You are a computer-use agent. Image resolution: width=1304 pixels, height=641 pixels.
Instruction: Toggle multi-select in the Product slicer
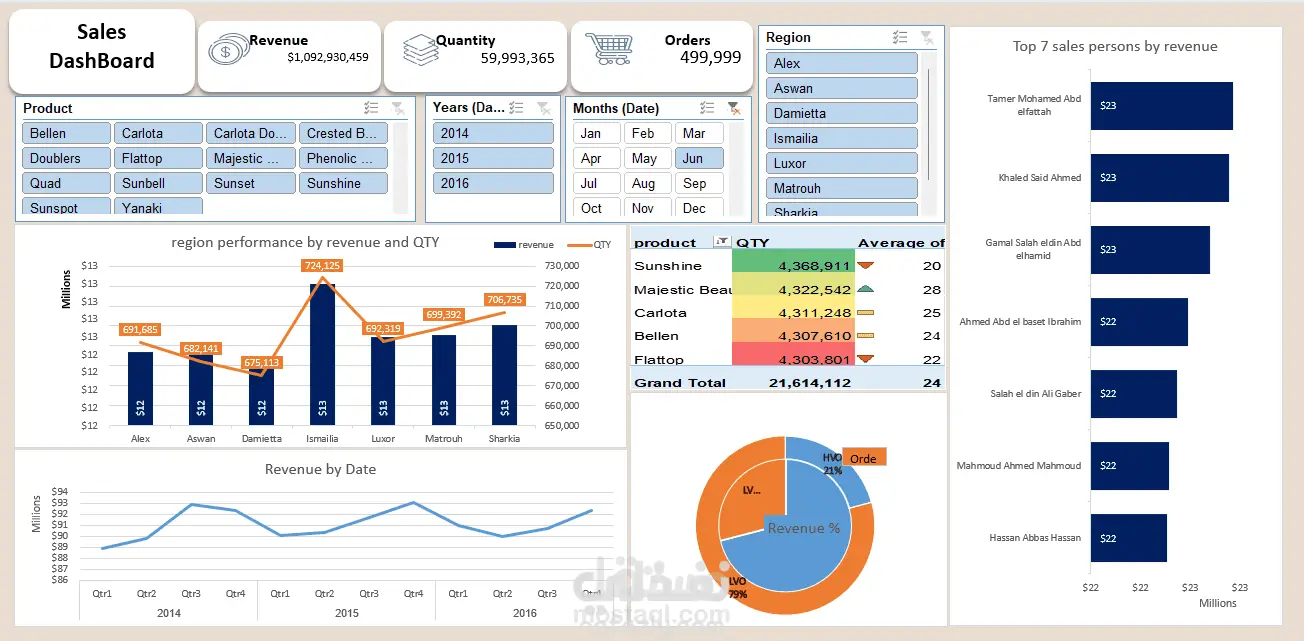371,108
